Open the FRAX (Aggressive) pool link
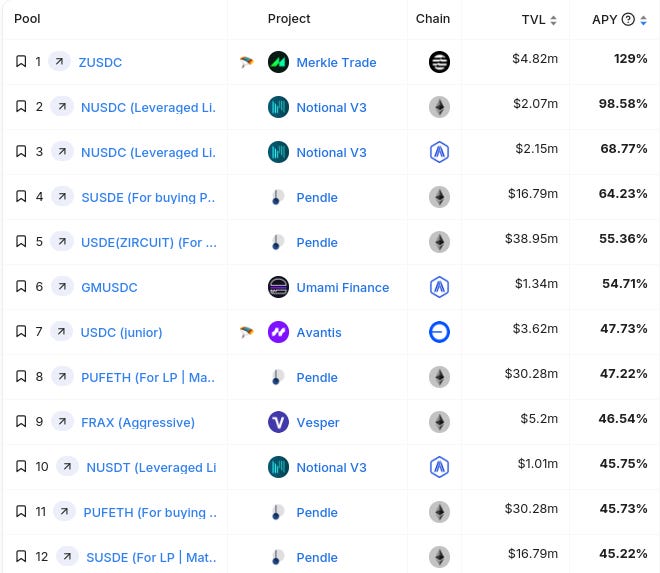The height and width of the screenshot is (573, 660). [138, 423]
